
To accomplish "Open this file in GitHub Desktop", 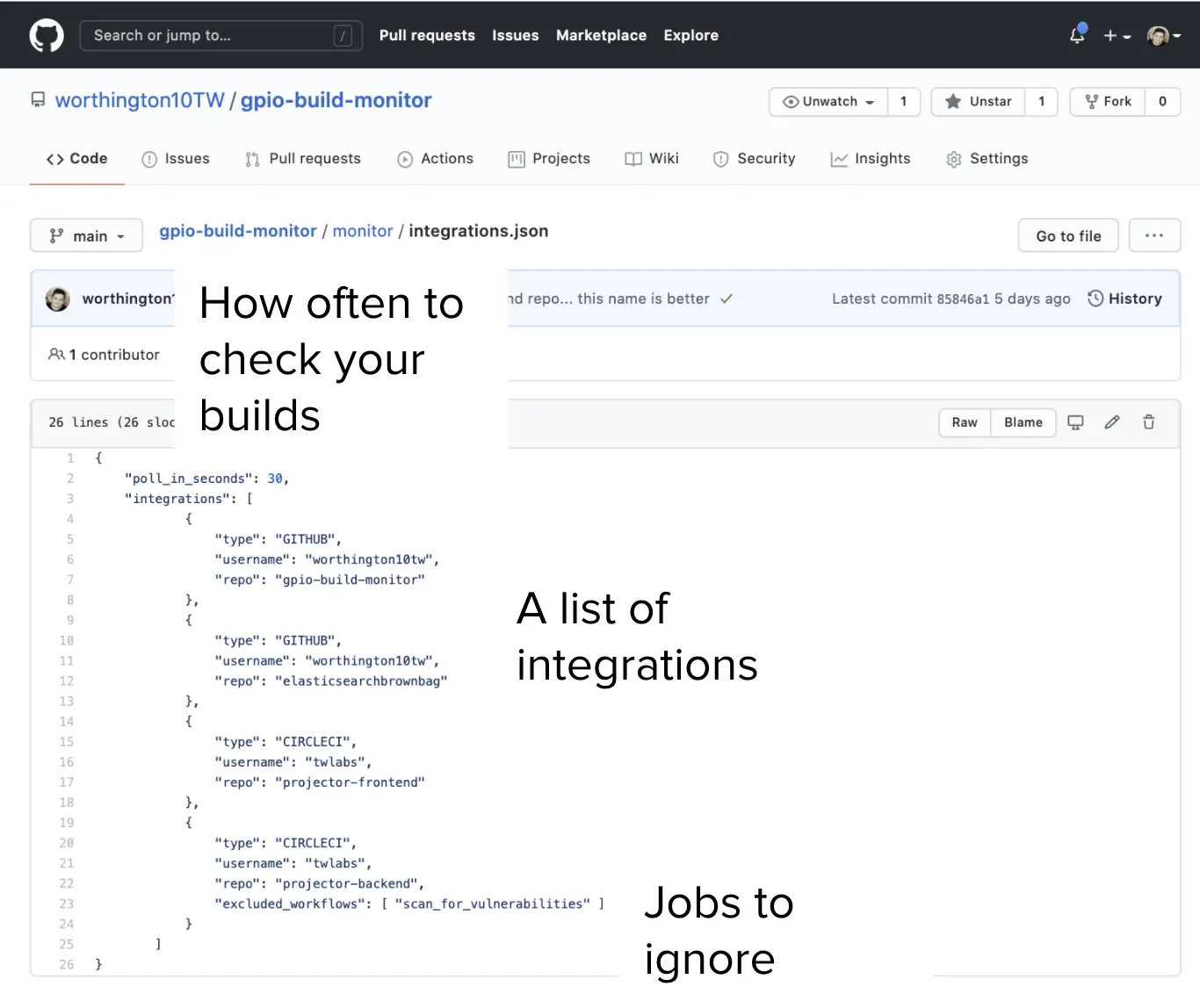I will point(1075,422).
